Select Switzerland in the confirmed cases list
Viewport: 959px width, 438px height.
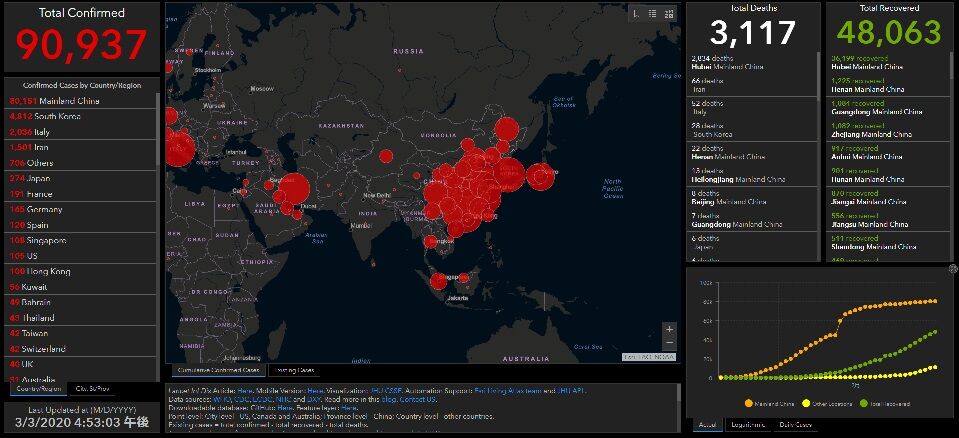pyautogui.click(x=81, y=349)
